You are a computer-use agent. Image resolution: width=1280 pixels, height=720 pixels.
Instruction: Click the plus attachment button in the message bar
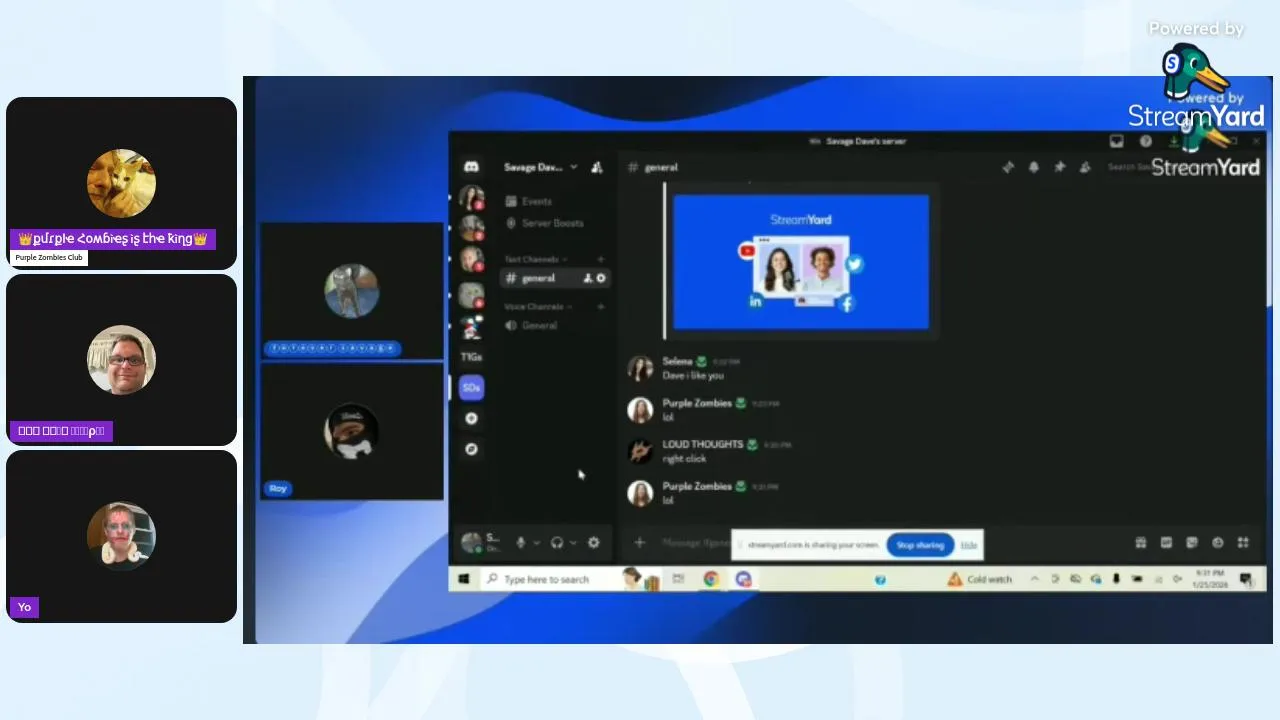click(x=640, y=542)
